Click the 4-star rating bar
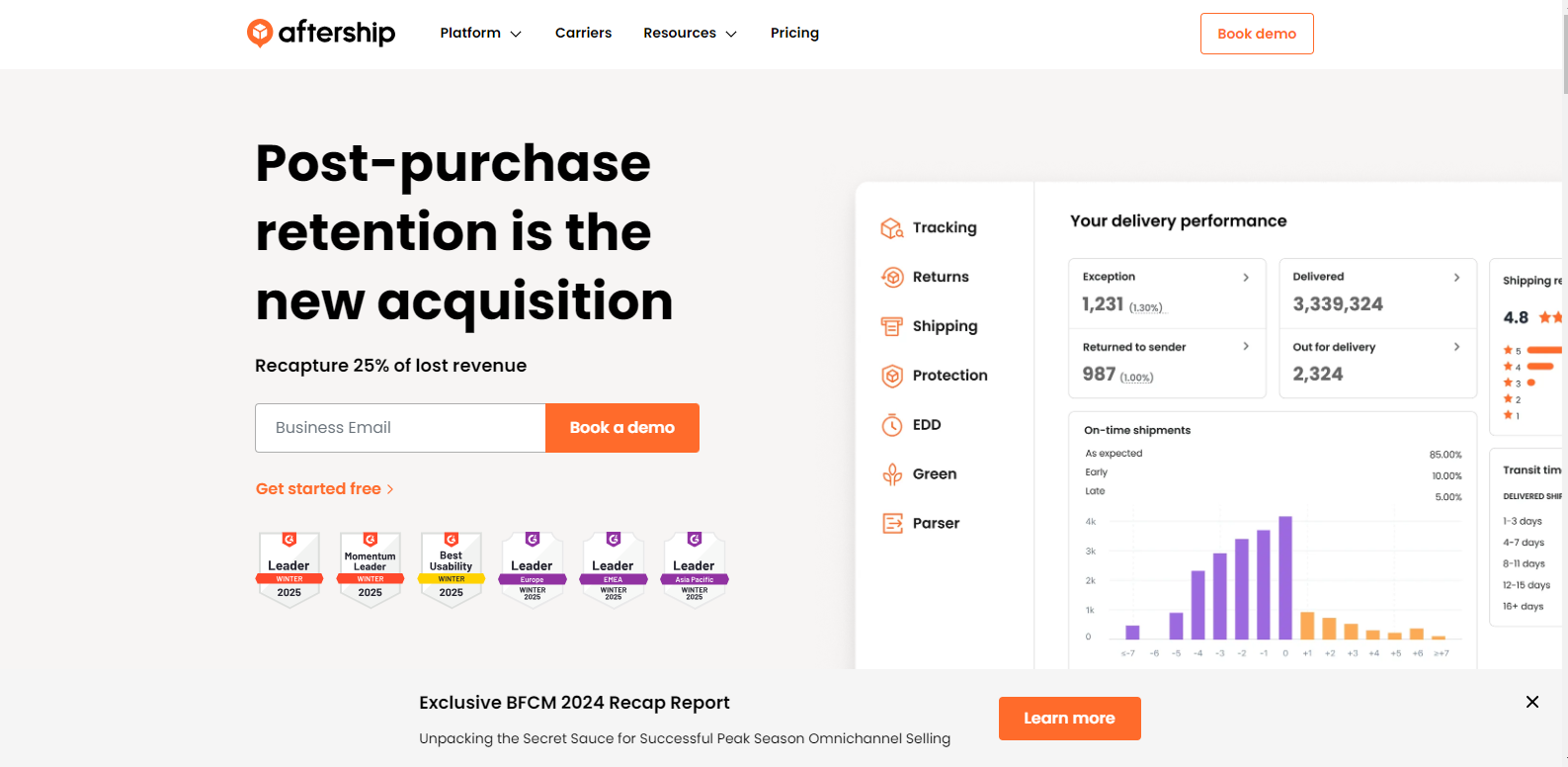This screenshot has width=1568, height=767. 1540,367
